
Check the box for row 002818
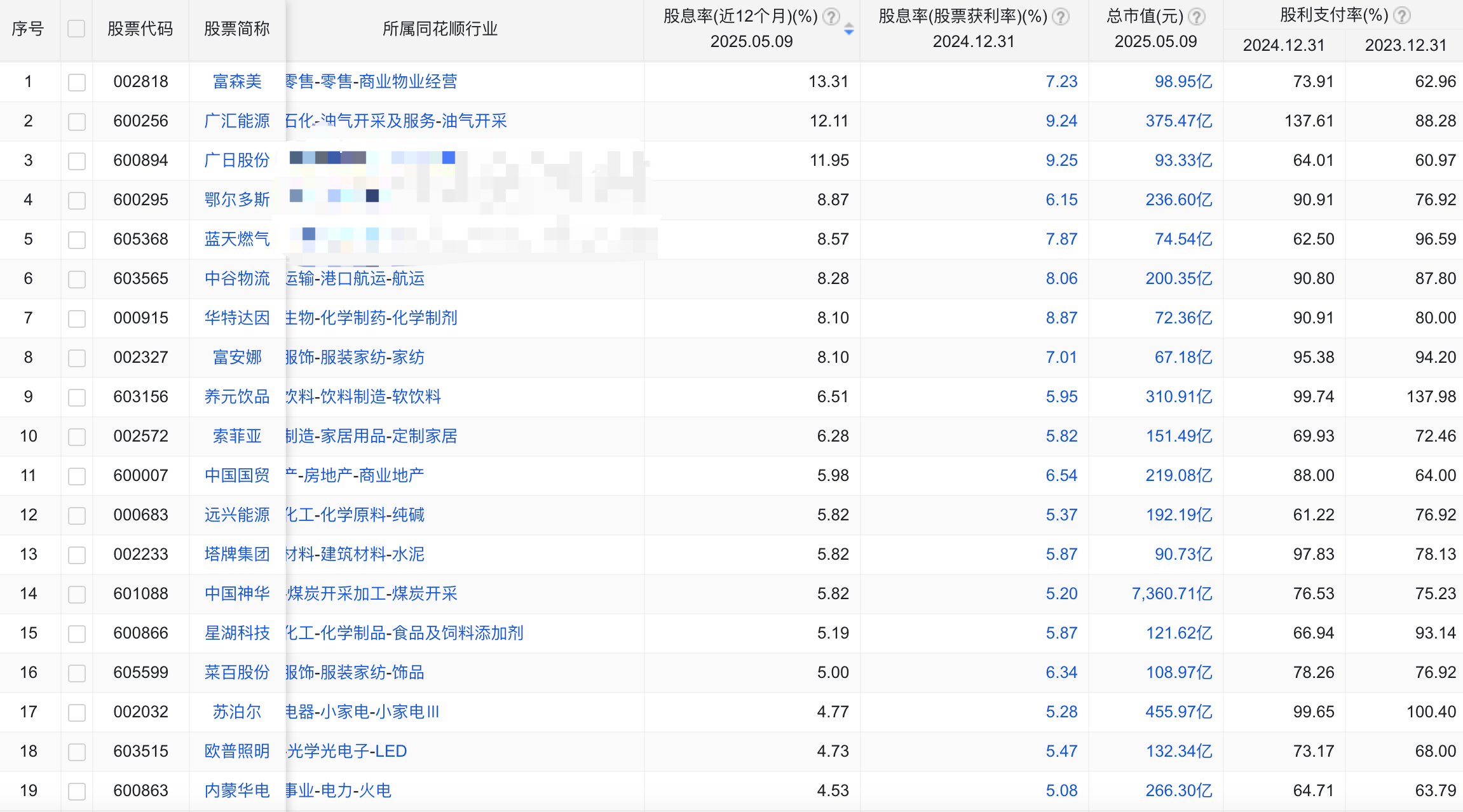(76, 82)
